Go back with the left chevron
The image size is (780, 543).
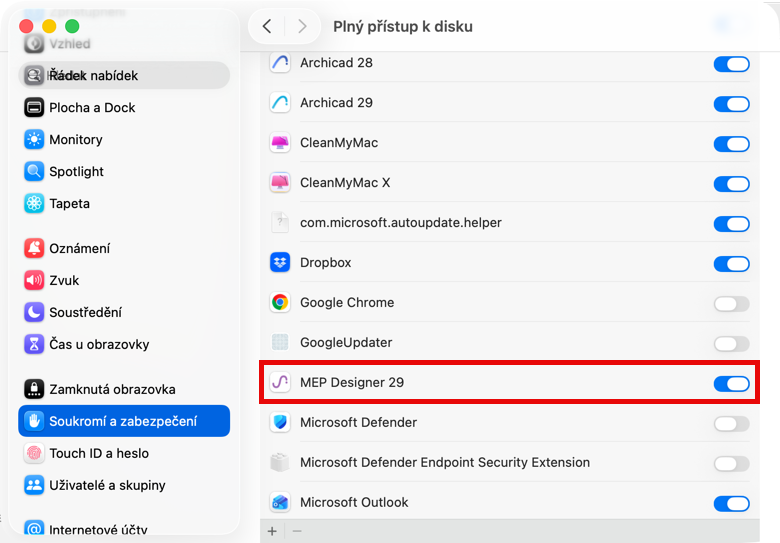(x=266, y=27)
